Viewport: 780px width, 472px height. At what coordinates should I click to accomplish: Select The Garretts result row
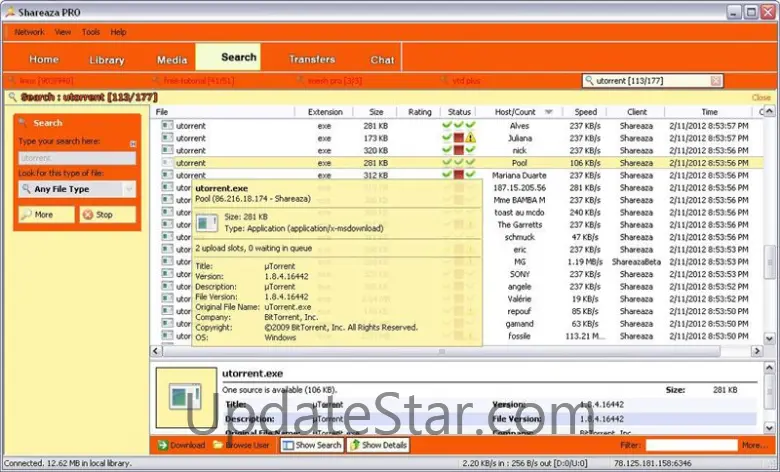pyautogui.click(x=519, y=225)
